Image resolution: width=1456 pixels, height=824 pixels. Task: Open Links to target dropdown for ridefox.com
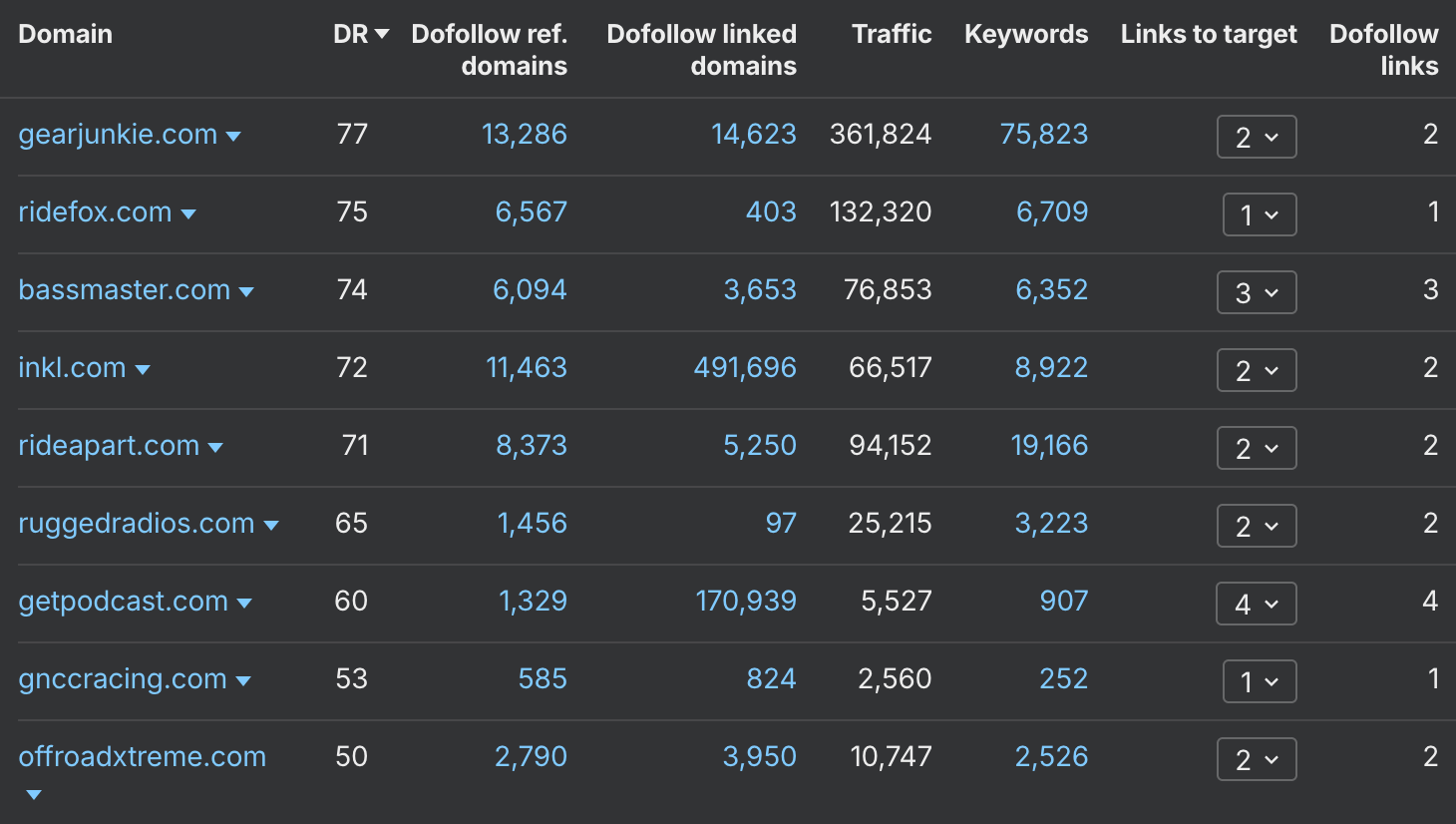click(x=1260, y=214)
